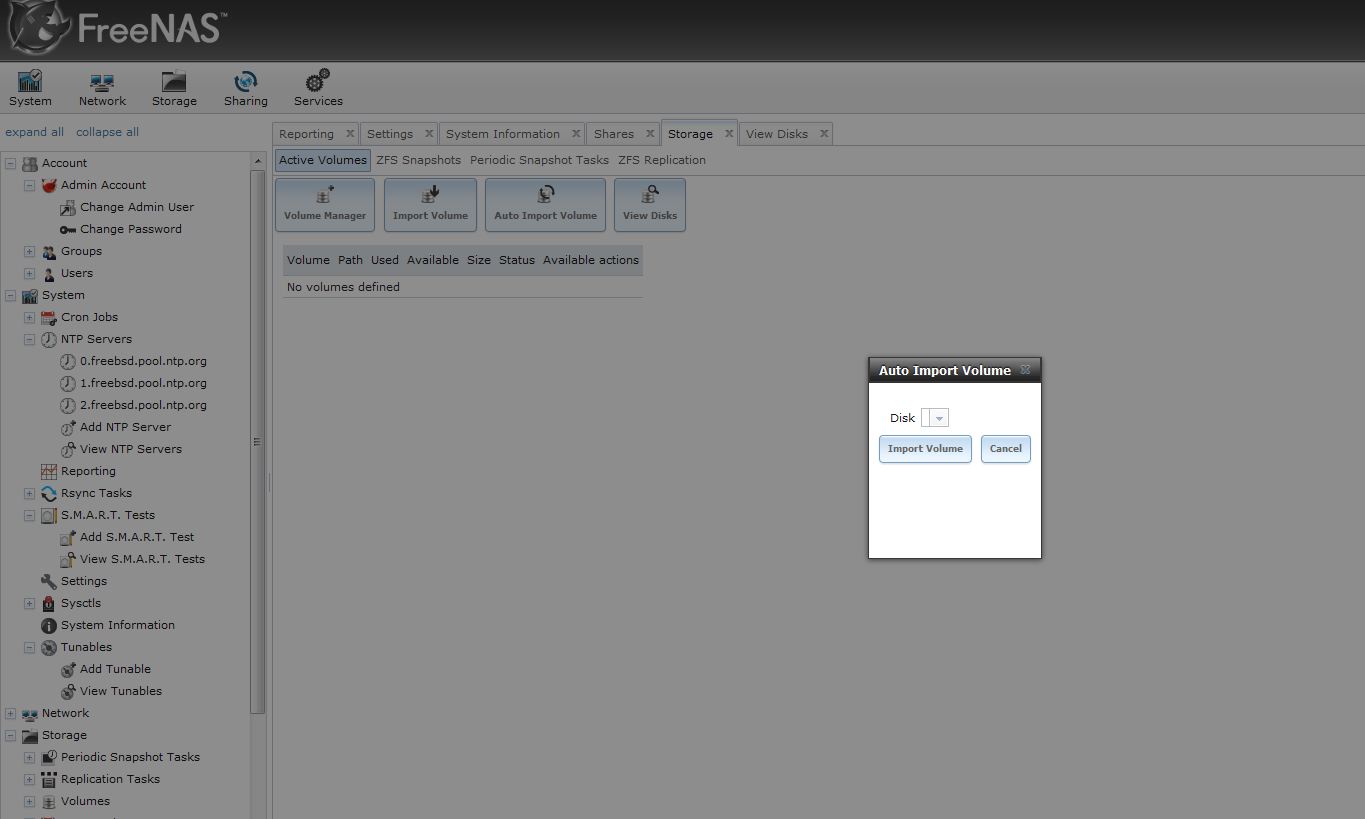The height and width of the screenshot is (819, 1365).
Task: Switch to the Shares tab
Action: pyautogui.click(x=614, y=134)
